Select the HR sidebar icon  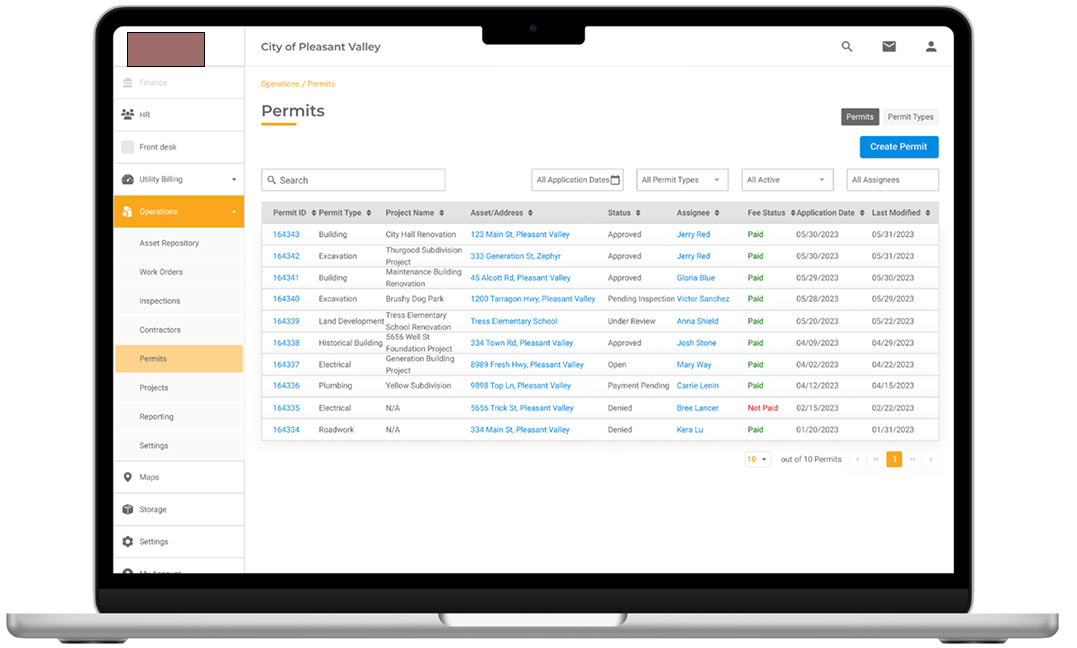pos(127,113)
